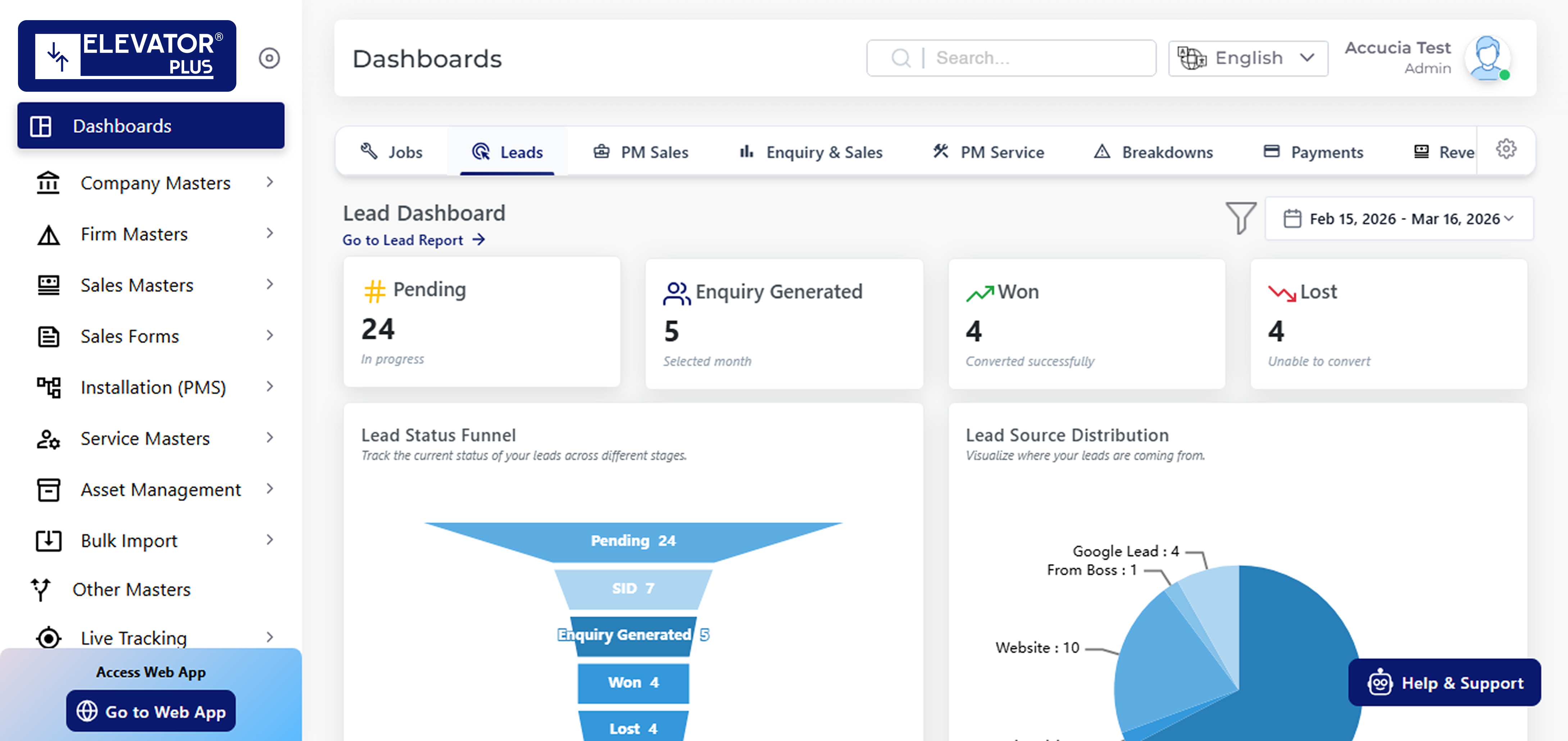Click the Asset Management archive icon

(49, 490)
